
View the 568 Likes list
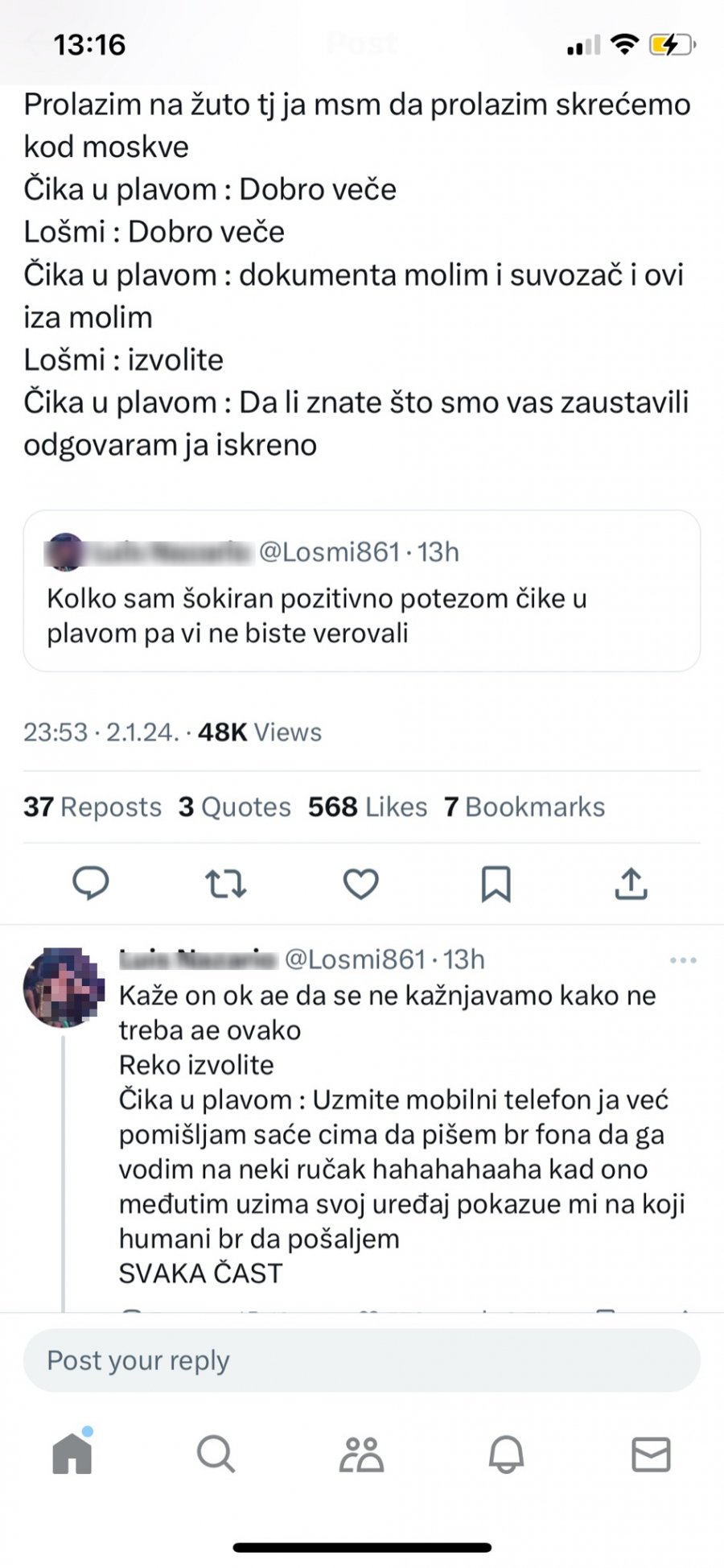(368, 807)
